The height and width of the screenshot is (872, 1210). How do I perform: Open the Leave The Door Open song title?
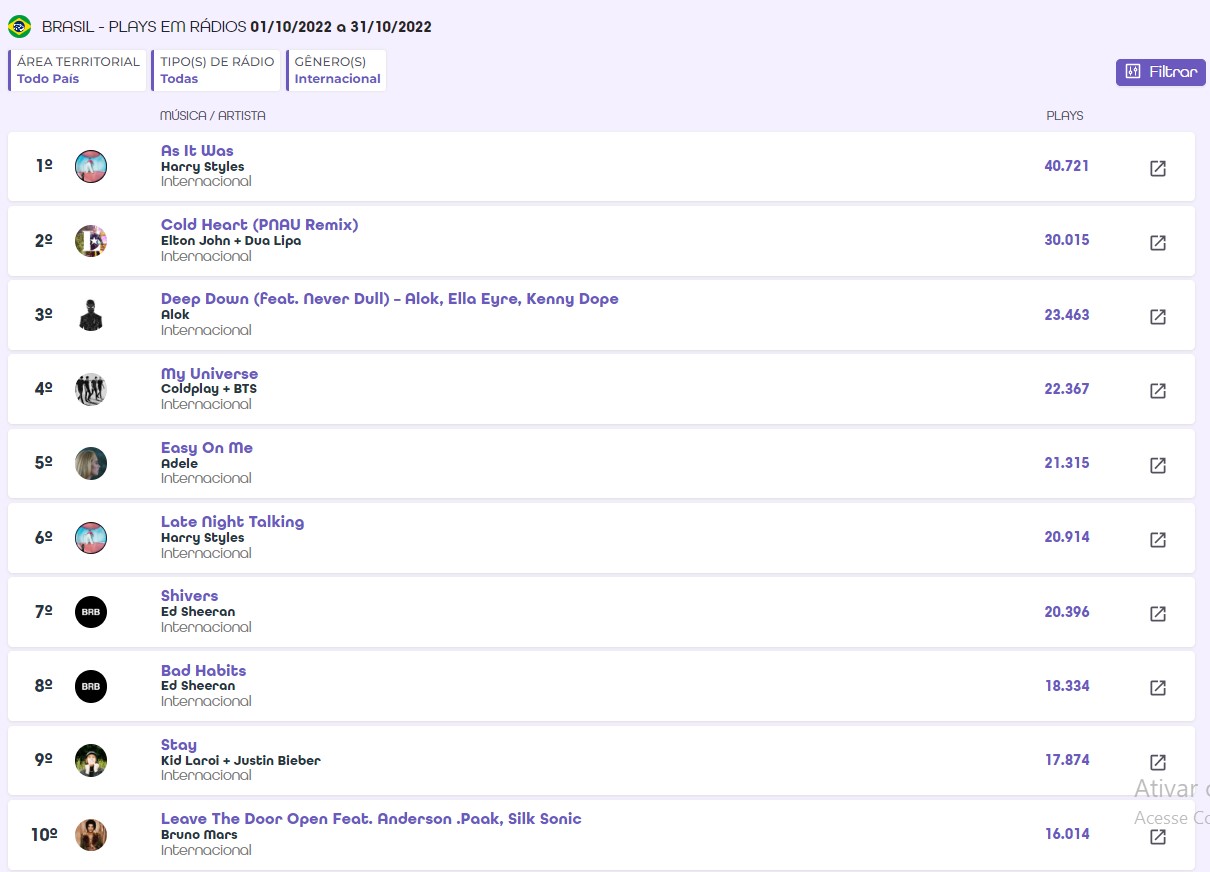coord(371,819)
